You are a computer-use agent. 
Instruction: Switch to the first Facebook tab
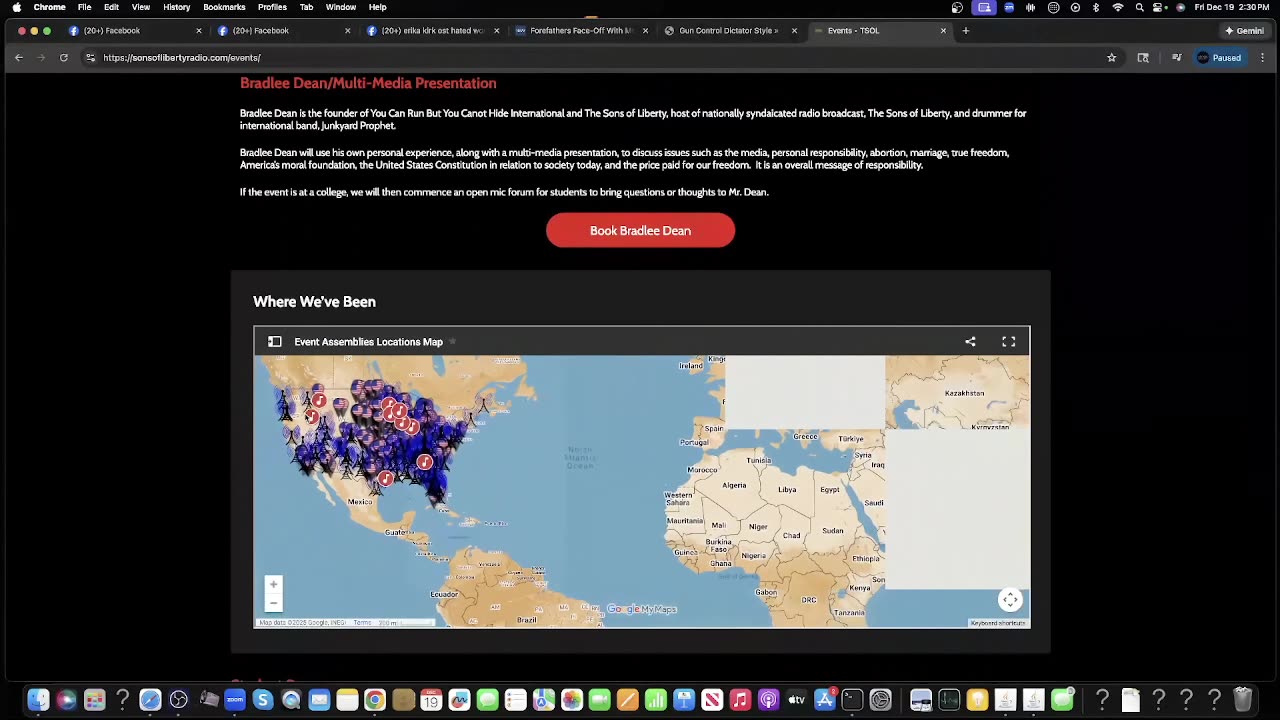(x=133, y=31)
